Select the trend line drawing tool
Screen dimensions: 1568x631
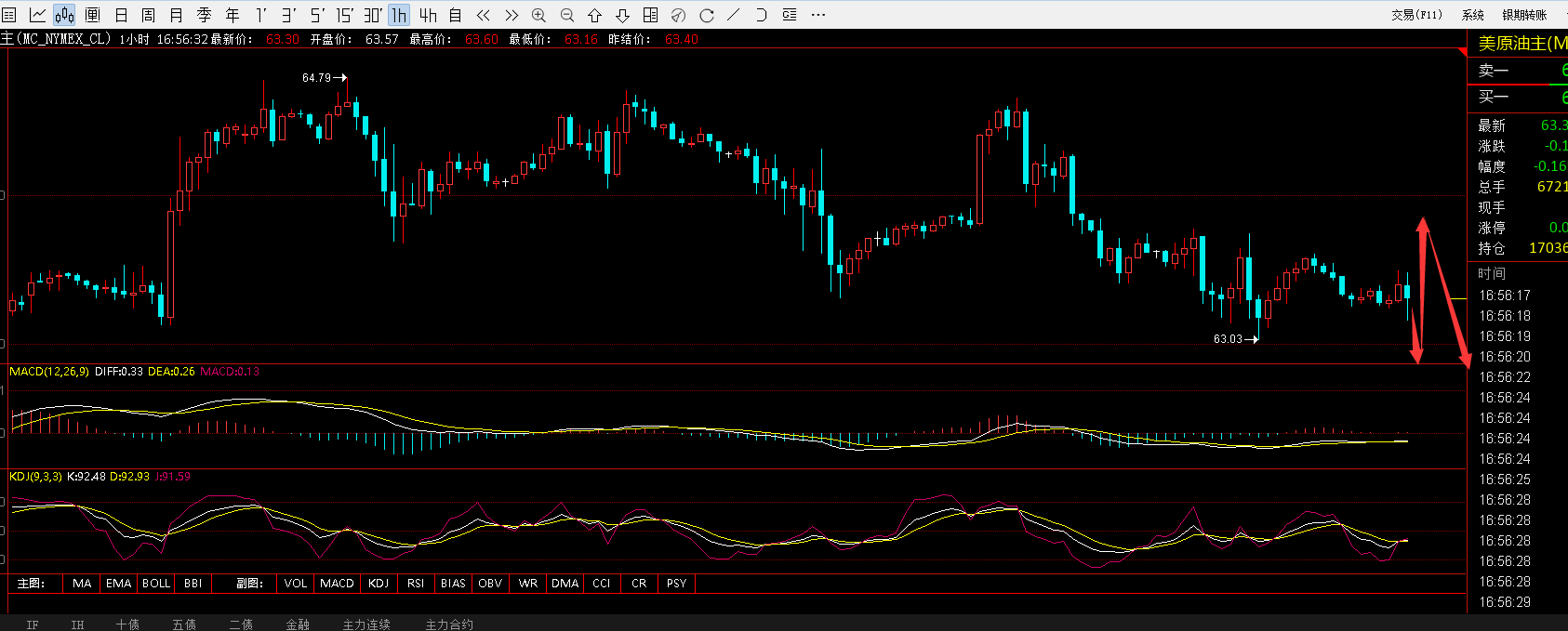point(734,15)
